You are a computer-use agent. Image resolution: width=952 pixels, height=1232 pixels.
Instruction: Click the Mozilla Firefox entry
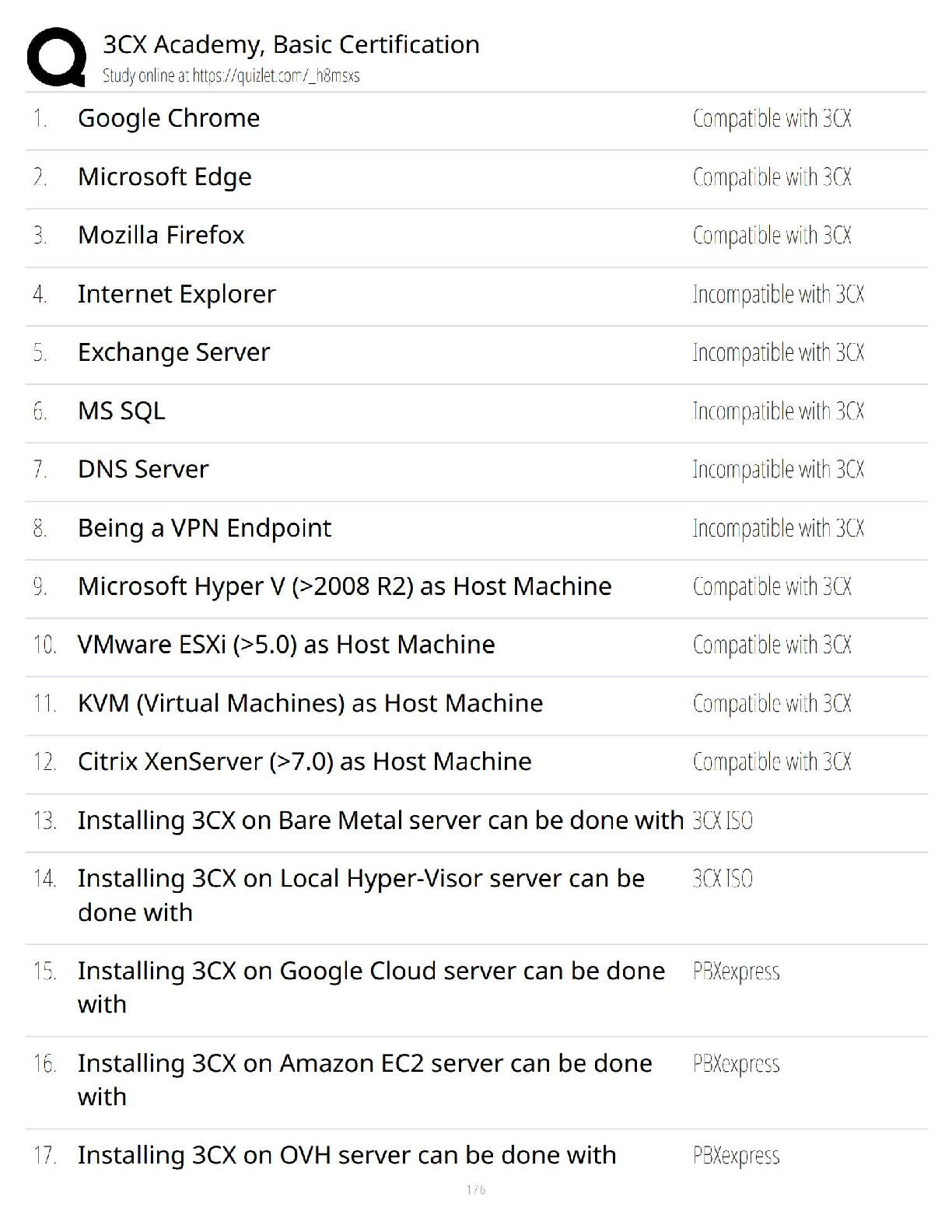click(x=161, y=235)
